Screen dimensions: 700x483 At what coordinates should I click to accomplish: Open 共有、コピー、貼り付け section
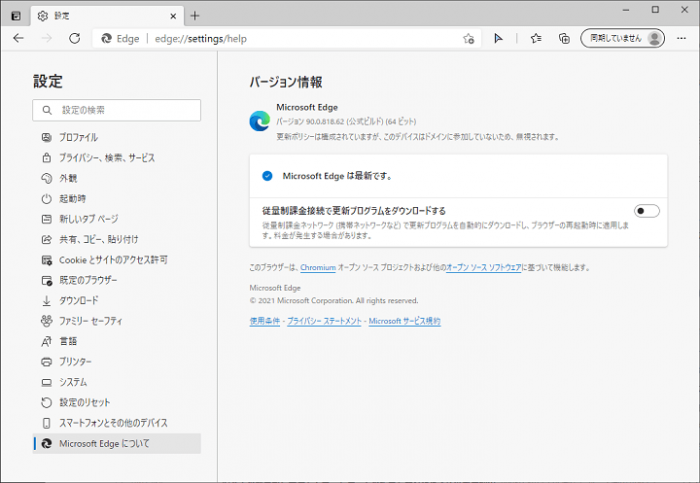click(117, 240)
